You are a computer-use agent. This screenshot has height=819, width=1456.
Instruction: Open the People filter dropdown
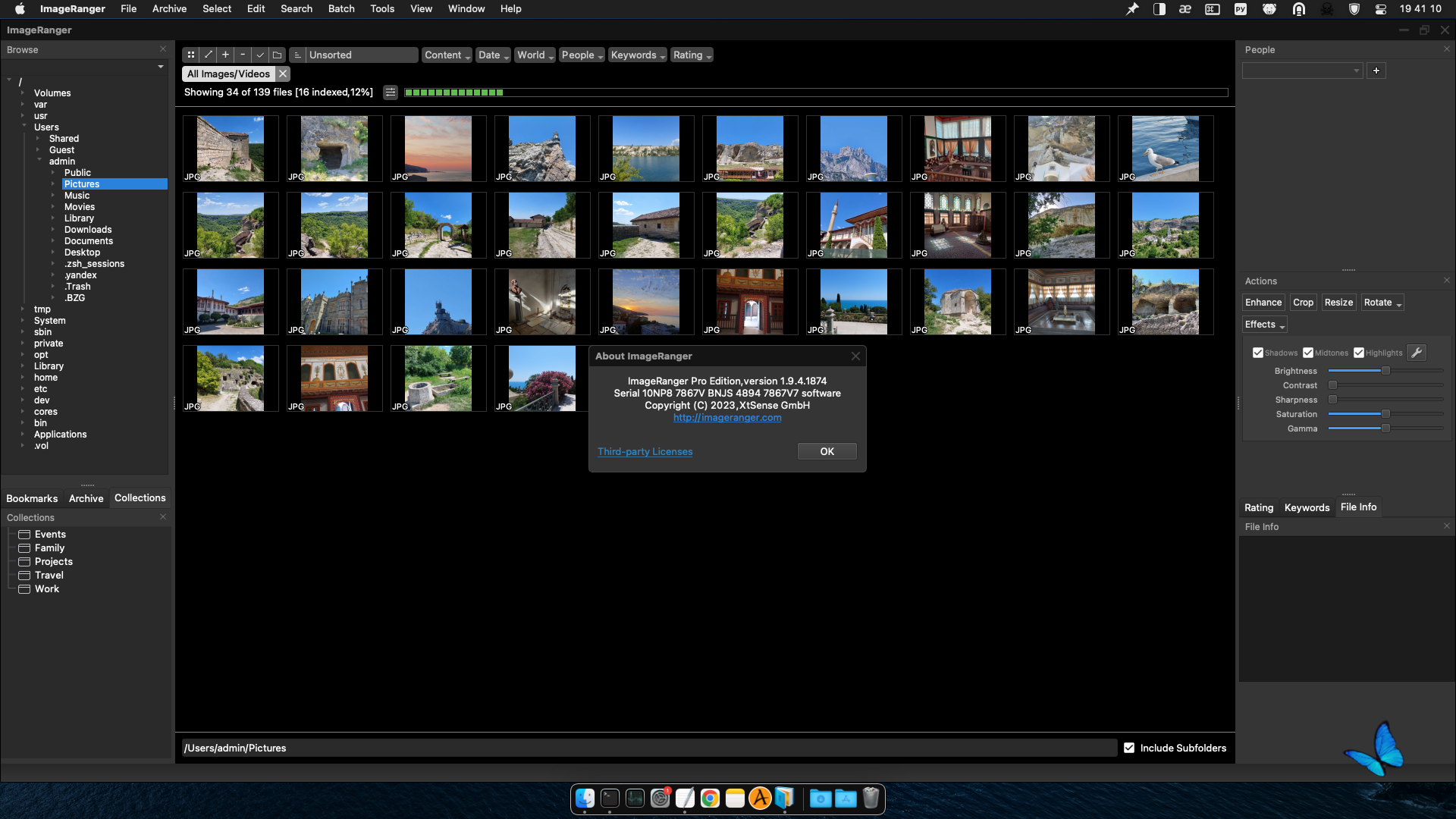coord(582,55)
